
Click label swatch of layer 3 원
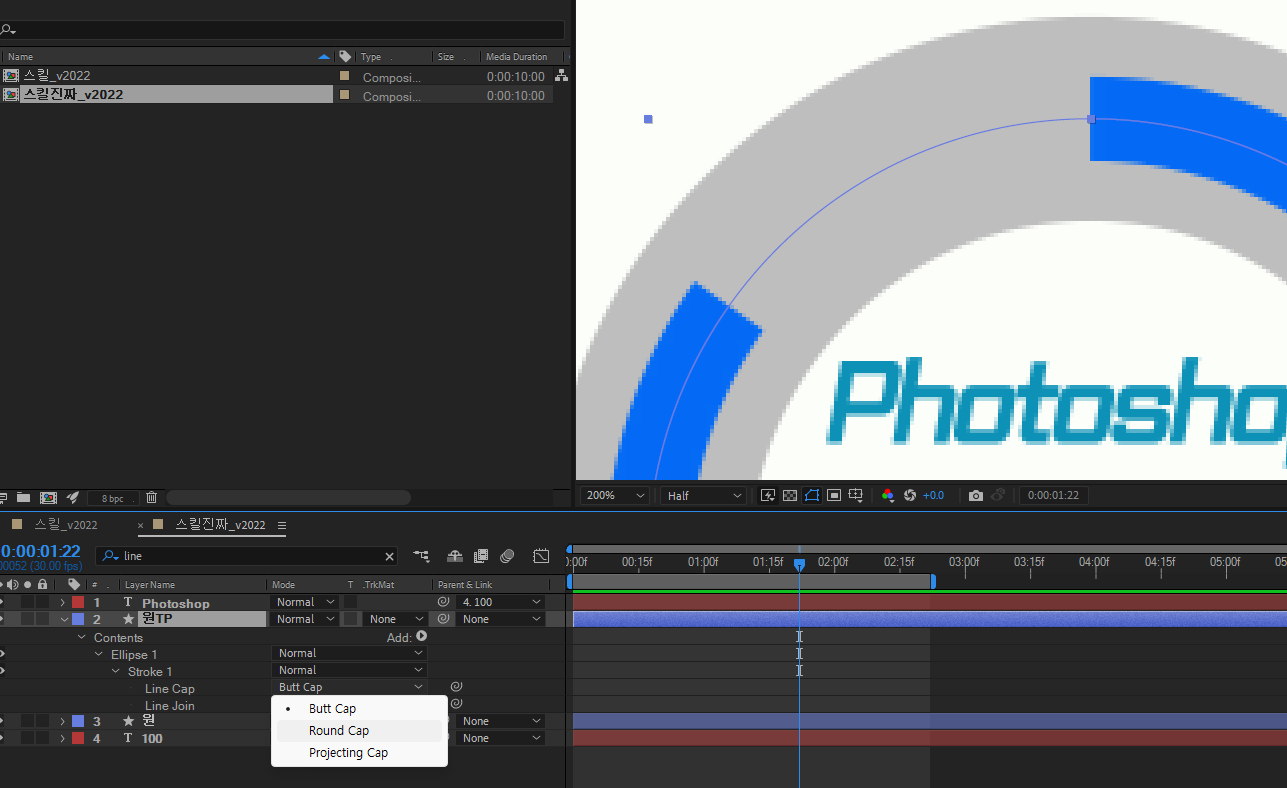78,721
